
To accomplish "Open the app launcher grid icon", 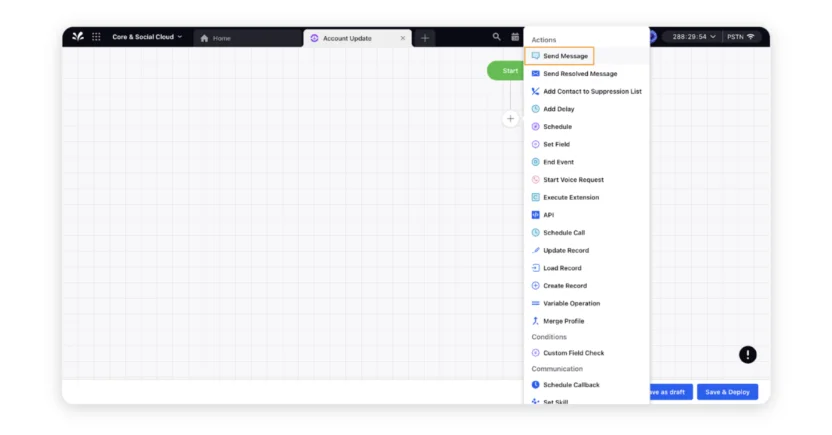I will [x=96, y=37].
